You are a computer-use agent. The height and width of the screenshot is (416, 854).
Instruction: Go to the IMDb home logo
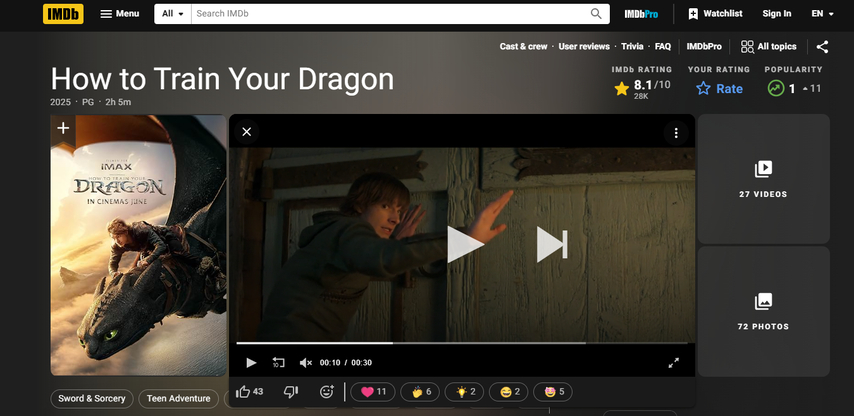(x=63, y=14)
